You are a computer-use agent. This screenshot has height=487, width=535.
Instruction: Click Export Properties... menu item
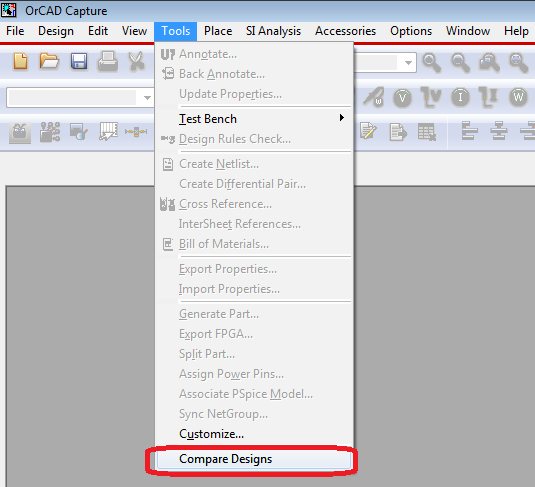(x=254, y=269)
